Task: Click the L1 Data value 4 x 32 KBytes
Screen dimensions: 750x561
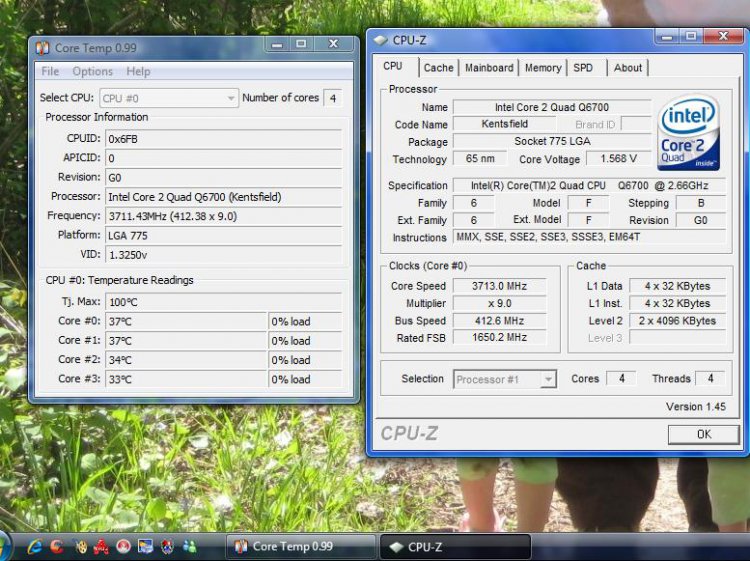Action: tap(677, 286)
